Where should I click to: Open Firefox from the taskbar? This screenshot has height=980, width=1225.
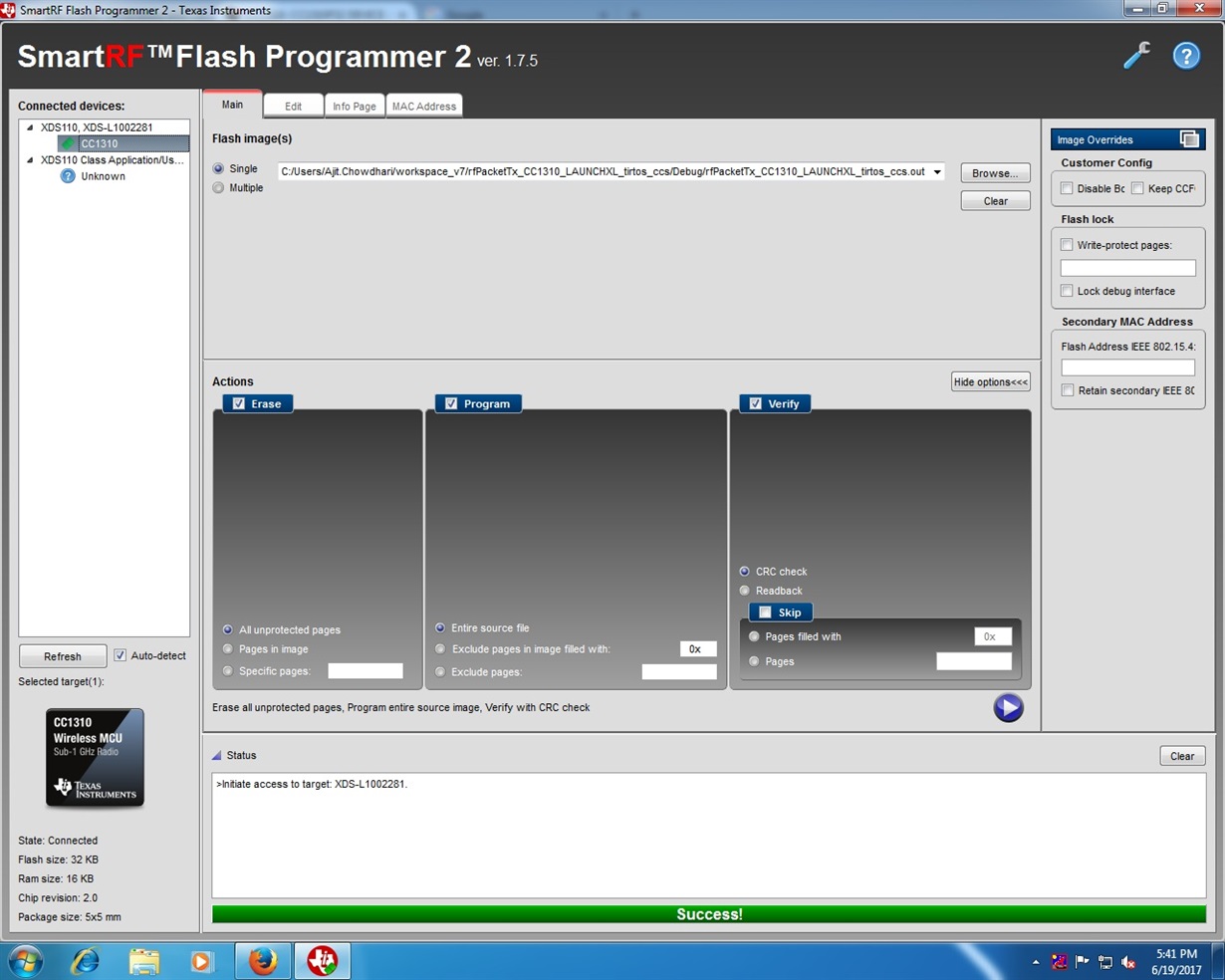point(263,961)
